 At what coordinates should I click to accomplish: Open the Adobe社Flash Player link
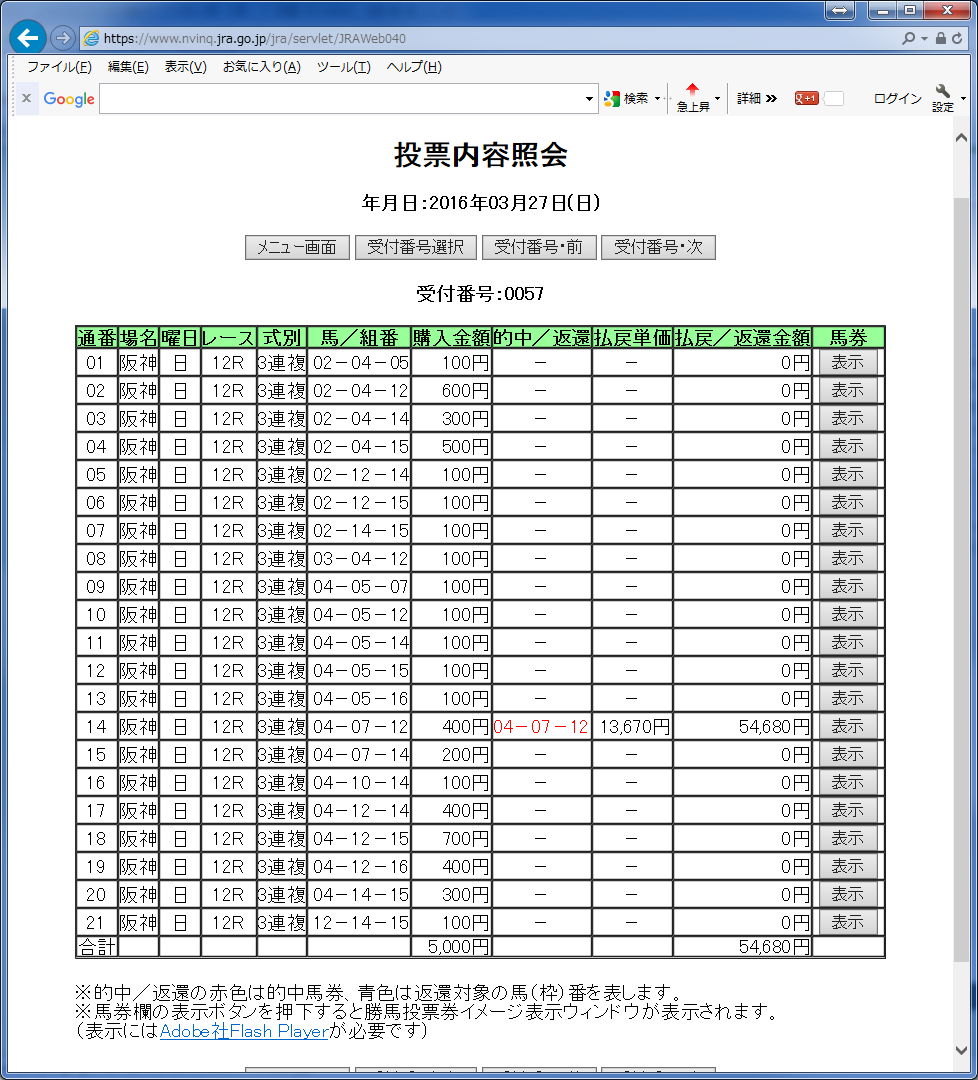pyautogui.click(x=244, y=1031)
